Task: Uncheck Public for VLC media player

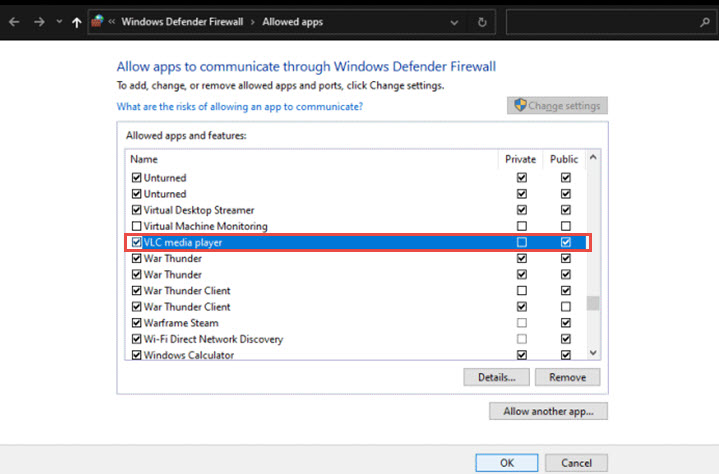Action: pos(566,243)
